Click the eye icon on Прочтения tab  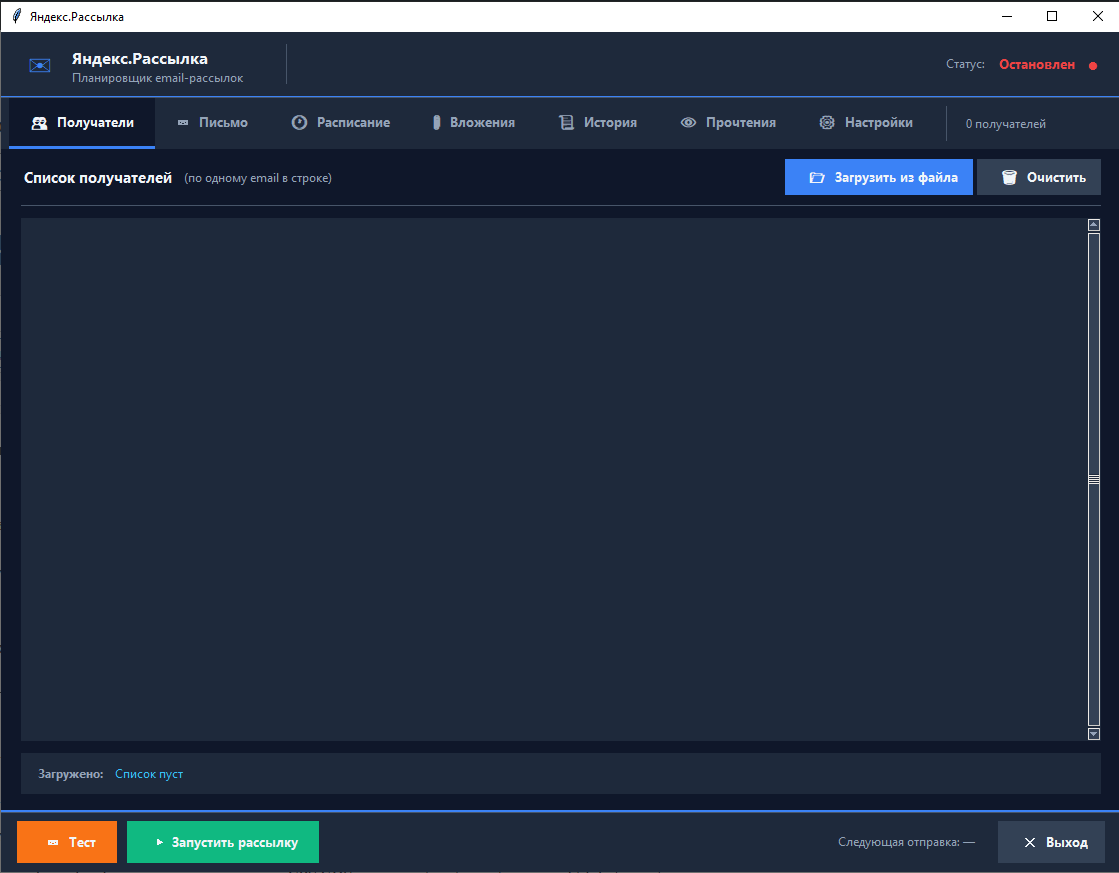point(688,123)
